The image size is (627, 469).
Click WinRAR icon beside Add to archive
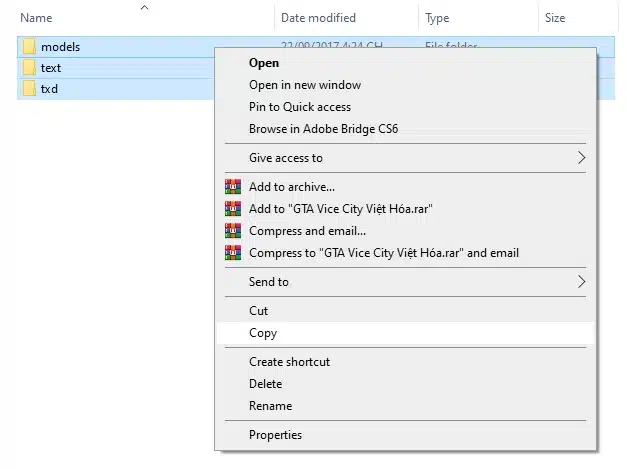[x=233, y=187]
